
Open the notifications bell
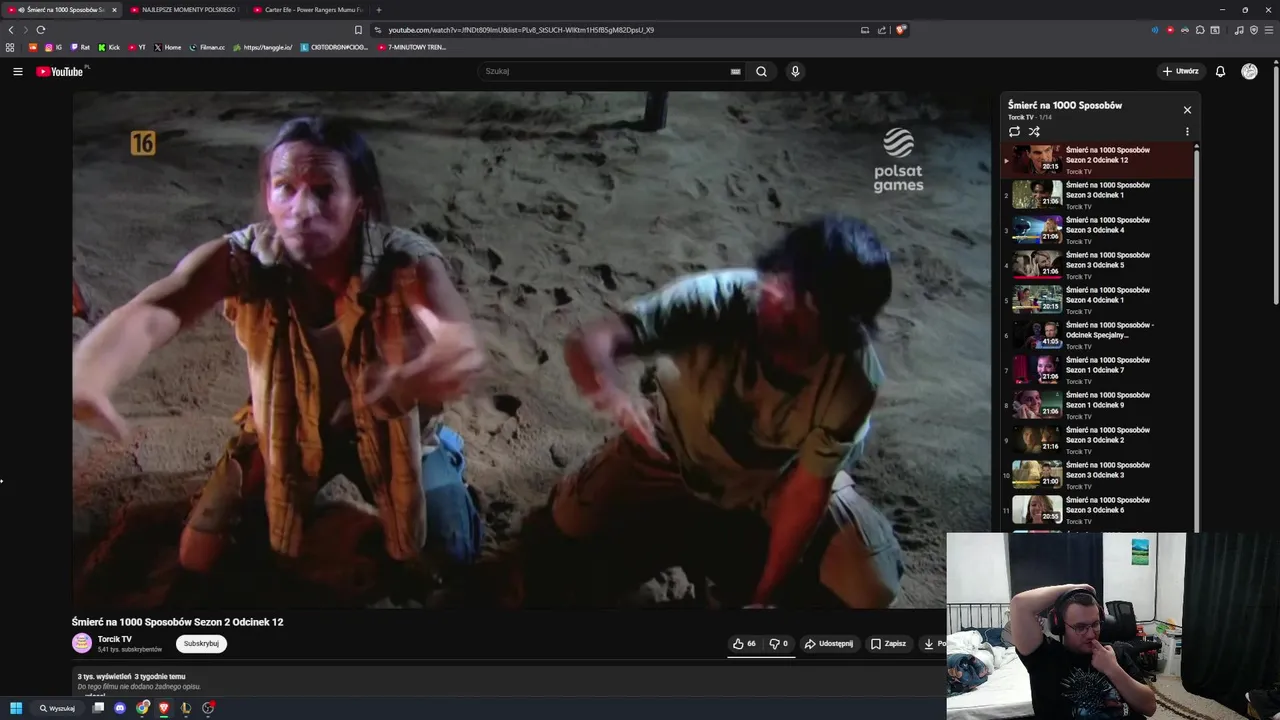tap(1220, 71)
